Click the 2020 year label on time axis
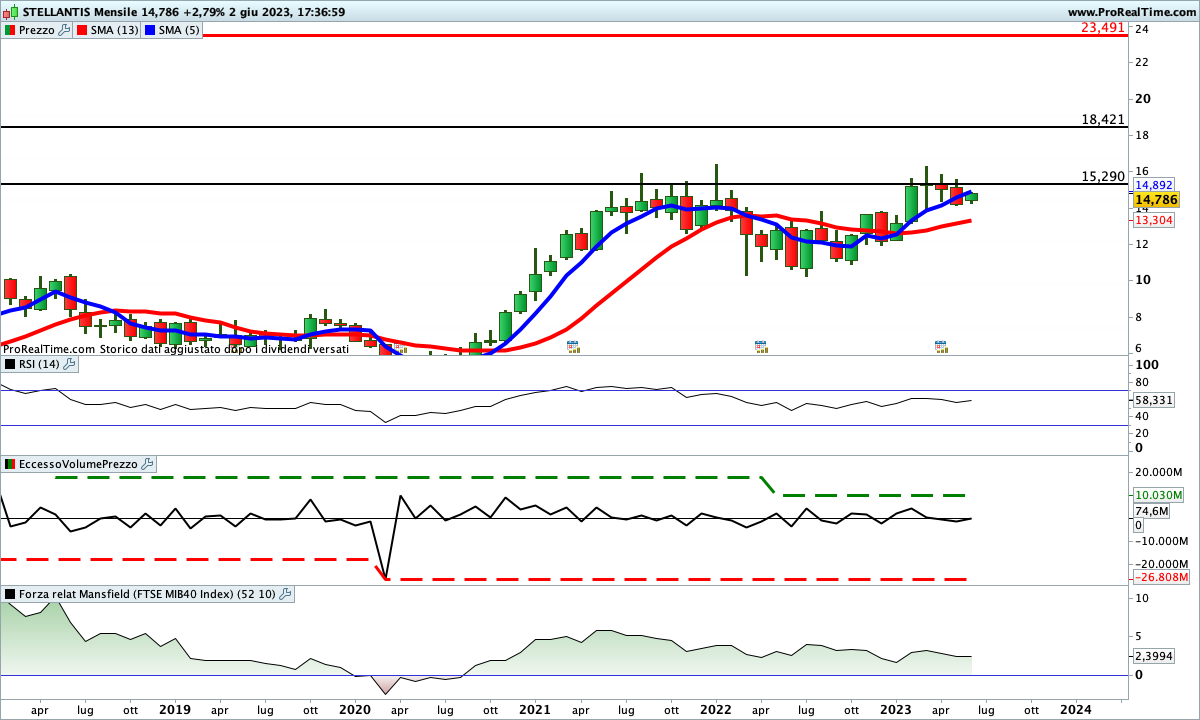Image resolution: width=1200 pixels, height=720 pixels. pos(355,709)
